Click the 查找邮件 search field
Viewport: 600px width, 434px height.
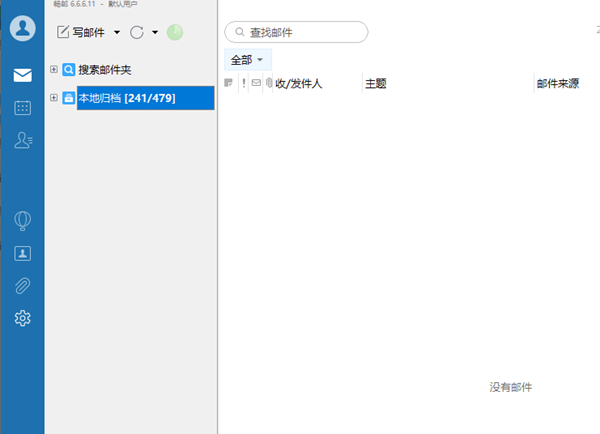pos(296,32)
